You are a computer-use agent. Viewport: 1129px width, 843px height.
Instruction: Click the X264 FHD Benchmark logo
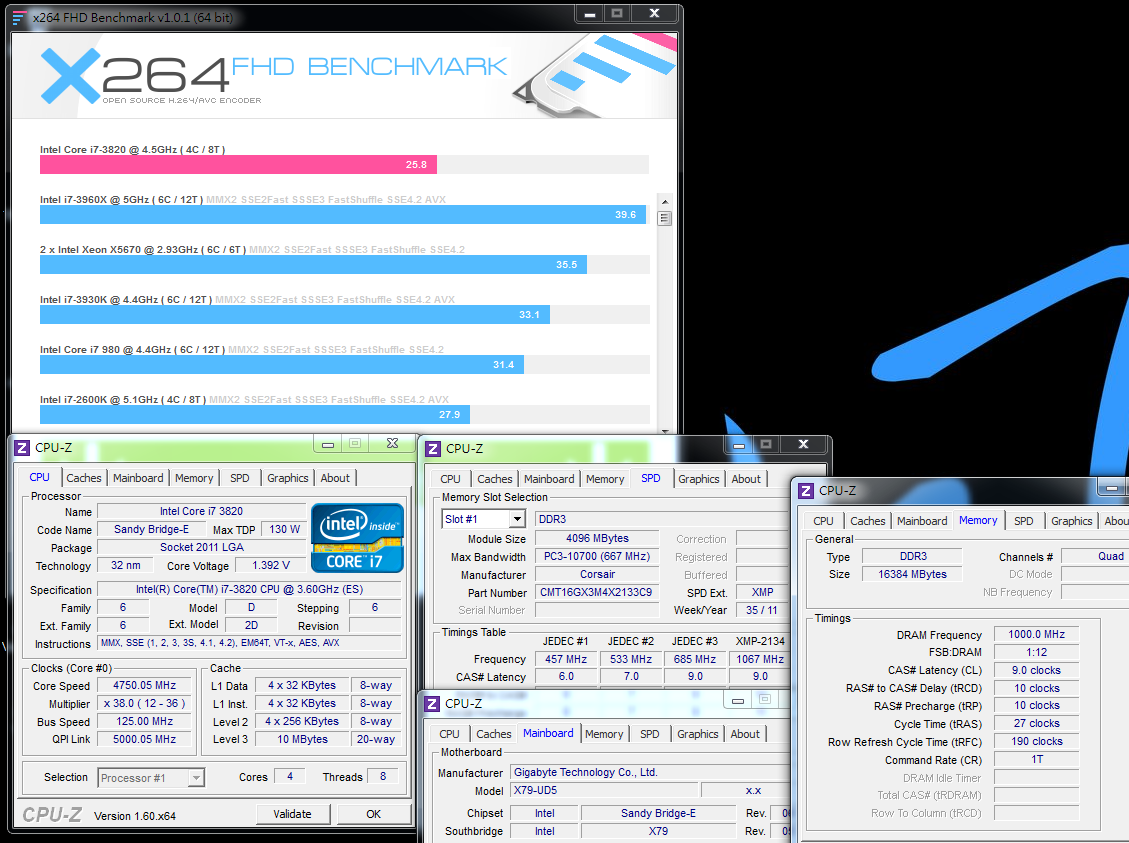tap(274, 76)
